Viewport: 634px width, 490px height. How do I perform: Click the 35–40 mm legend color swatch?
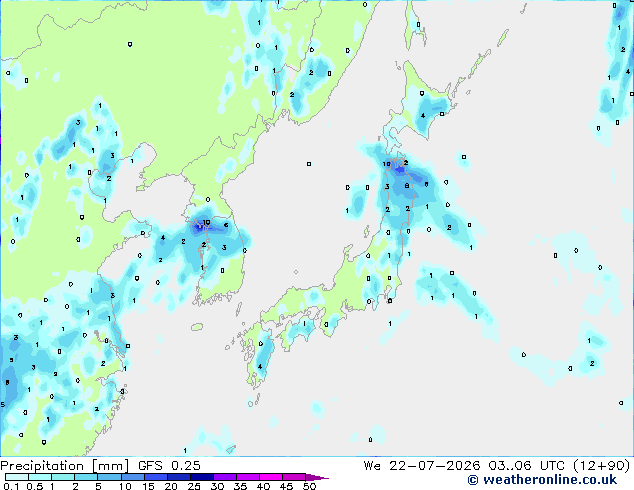pyautogui.click(x=248, y=477)
